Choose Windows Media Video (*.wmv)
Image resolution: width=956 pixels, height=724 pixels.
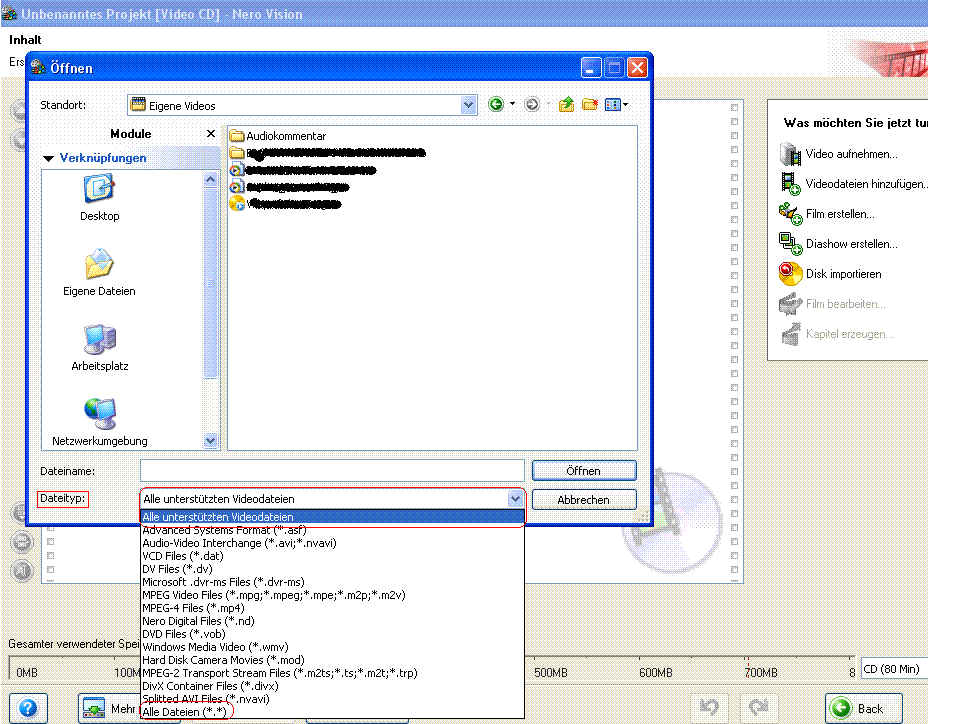pos(332,647)
